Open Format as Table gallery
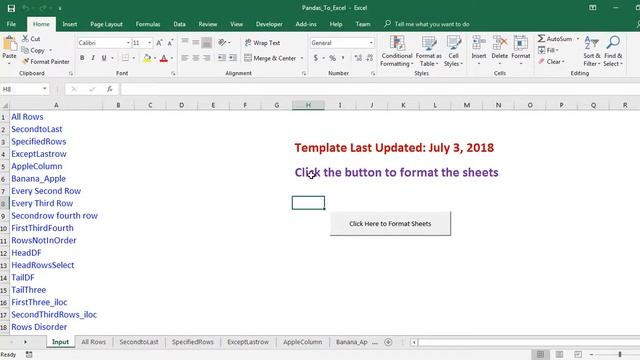The image size is (640, 360). [x=429, y=51]
